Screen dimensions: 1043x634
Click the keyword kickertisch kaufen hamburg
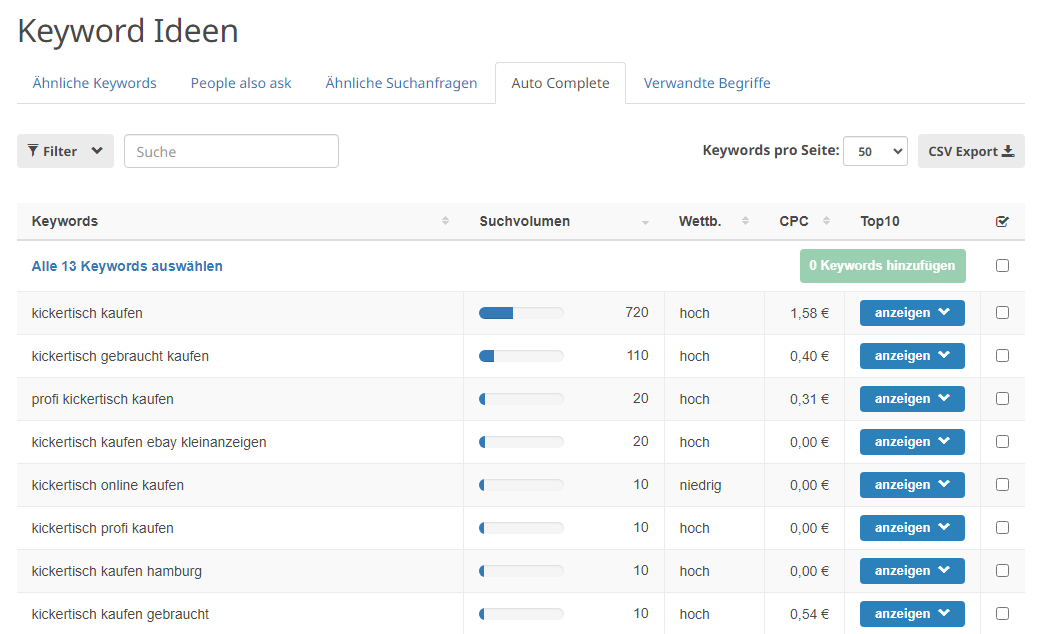[x=116, y=571]
